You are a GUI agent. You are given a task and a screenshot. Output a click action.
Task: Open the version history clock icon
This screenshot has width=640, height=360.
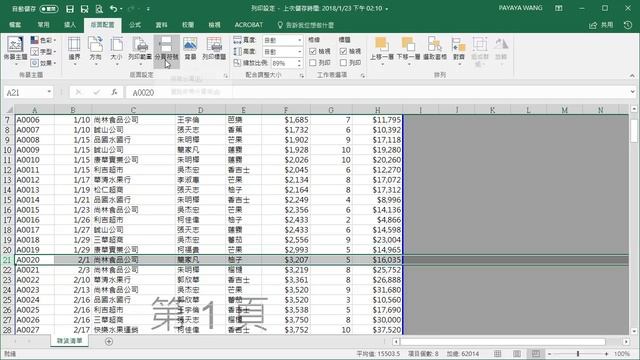tap(628, 25)
